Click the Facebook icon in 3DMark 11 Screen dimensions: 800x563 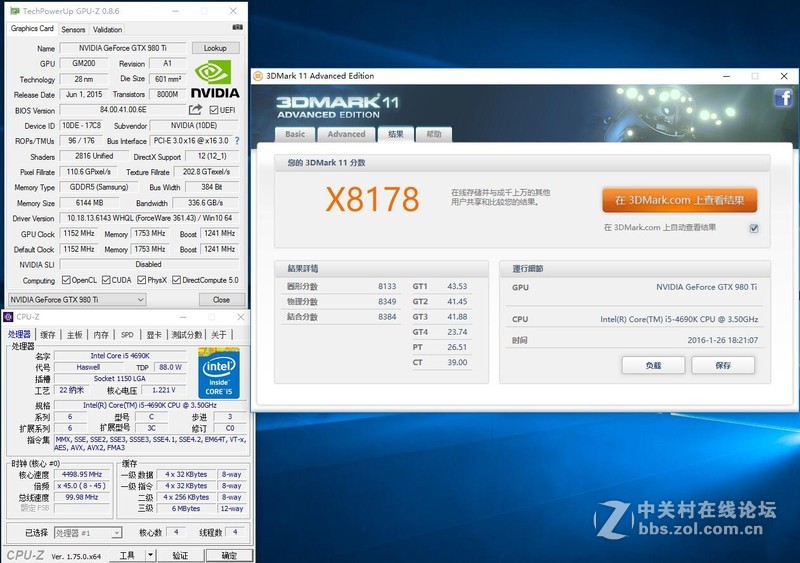coord(783,97)
